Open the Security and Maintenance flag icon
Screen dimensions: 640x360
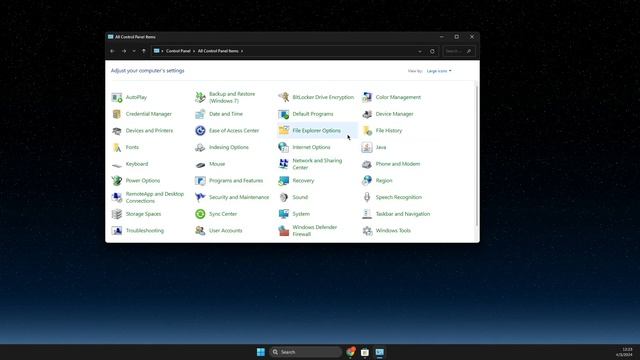pos(200,198)
